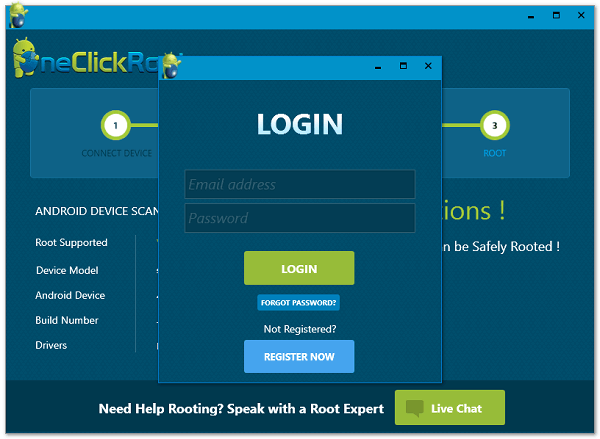Click the ANDROID DEVICE SCAN heading

pos(97,211)
